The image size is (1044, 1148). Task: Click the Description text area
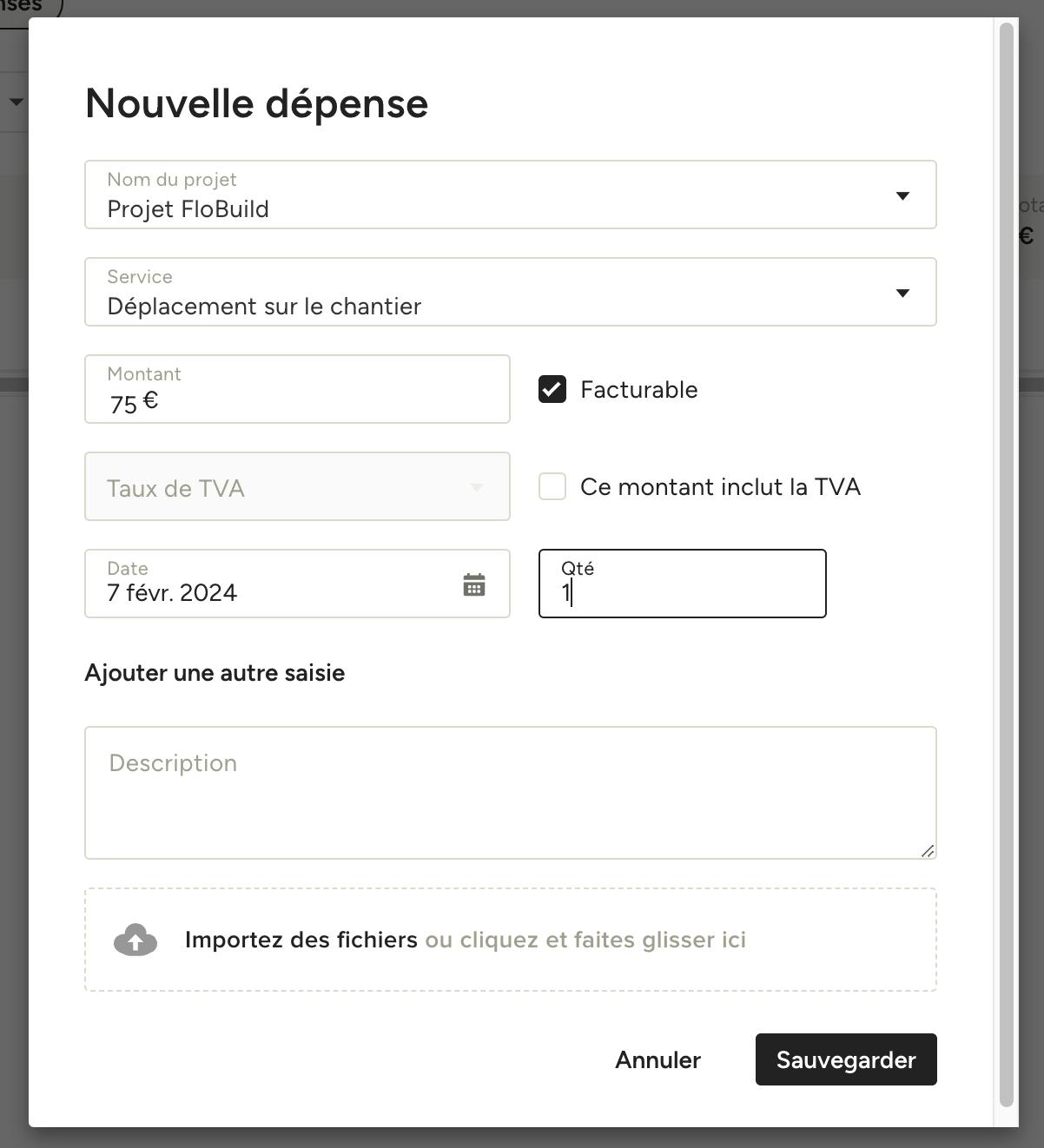(x=511, y=793)
